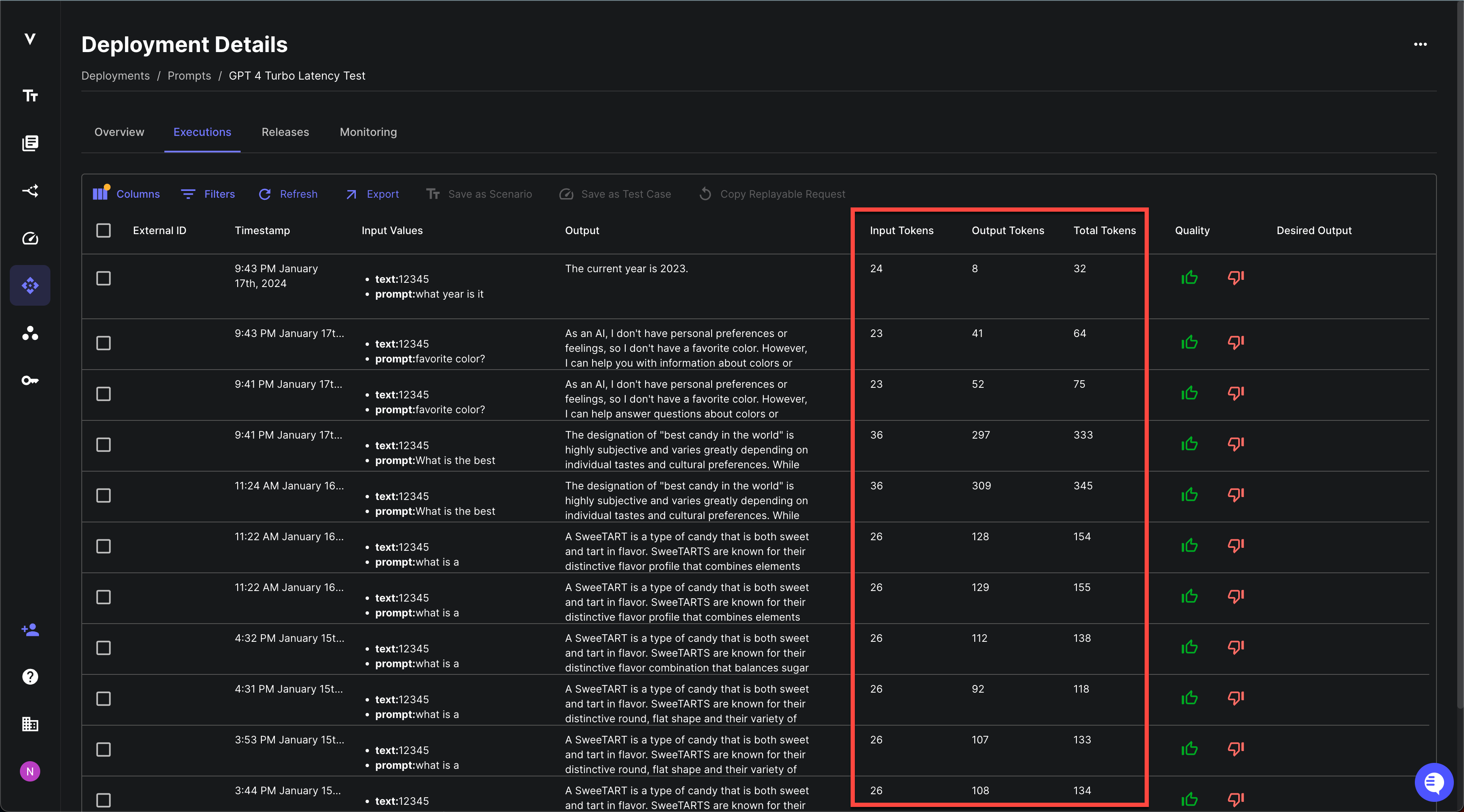Check the row with 112 output tokens
The height and width of the screenshot is (812, 1464).
(103, 648)
